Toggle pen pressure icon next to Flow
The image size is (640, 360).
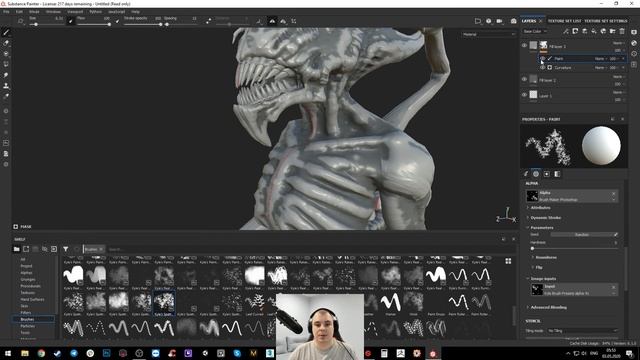pos(117,21)
